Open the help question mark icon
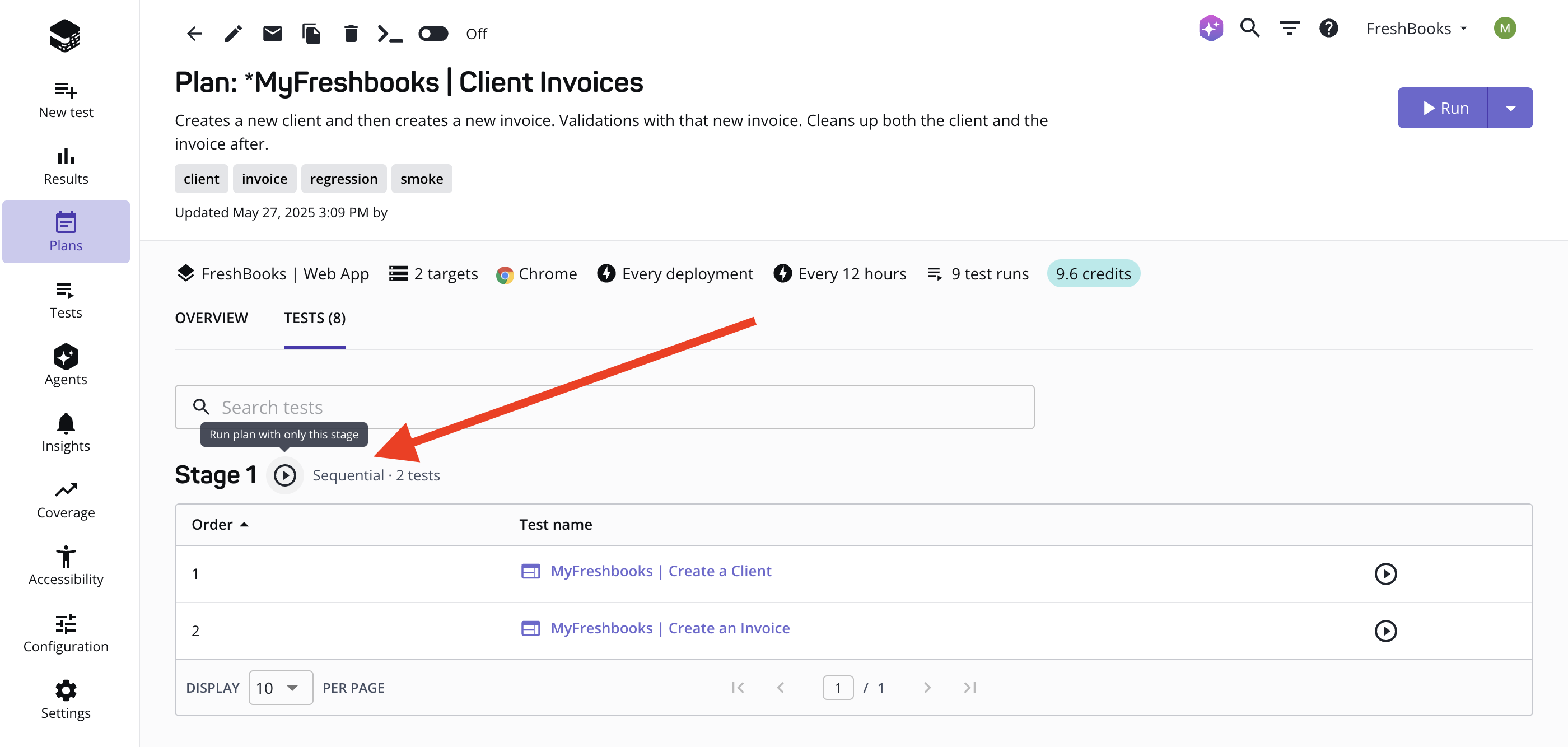Screen dimensions: 1568x747 pos(1328,28)
